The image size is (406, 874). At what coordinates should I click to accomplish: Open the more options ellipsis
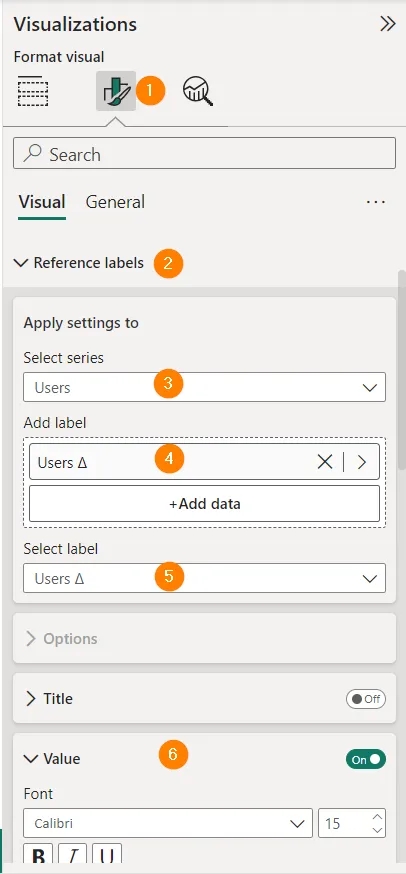pyautogui.click(x=375, y=202)
